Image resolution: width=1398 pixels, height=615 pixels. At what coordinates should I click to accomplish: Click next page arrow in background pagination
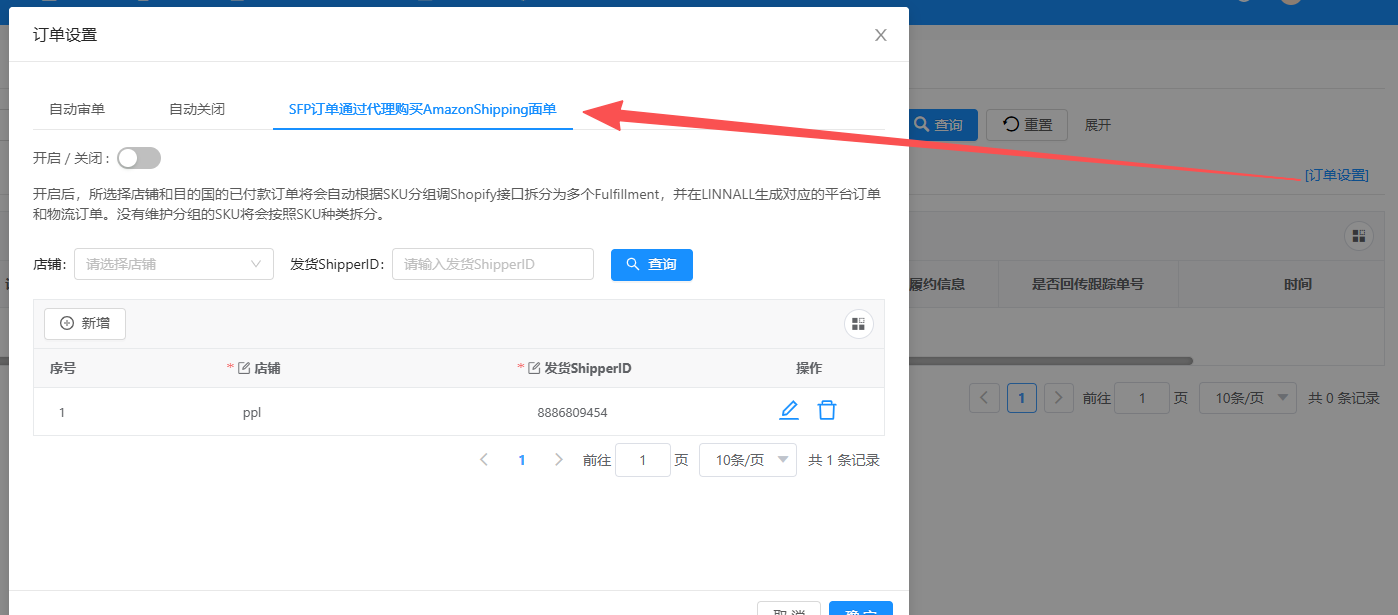point(1059,398)
